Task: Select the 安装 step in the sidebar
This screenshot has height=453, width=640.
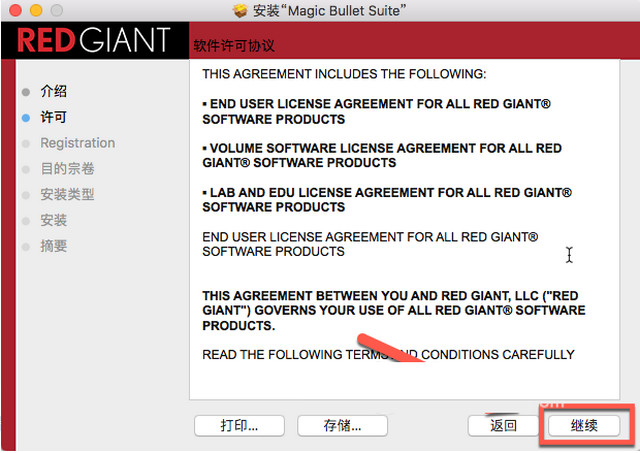Action: (x=53, y=220)
